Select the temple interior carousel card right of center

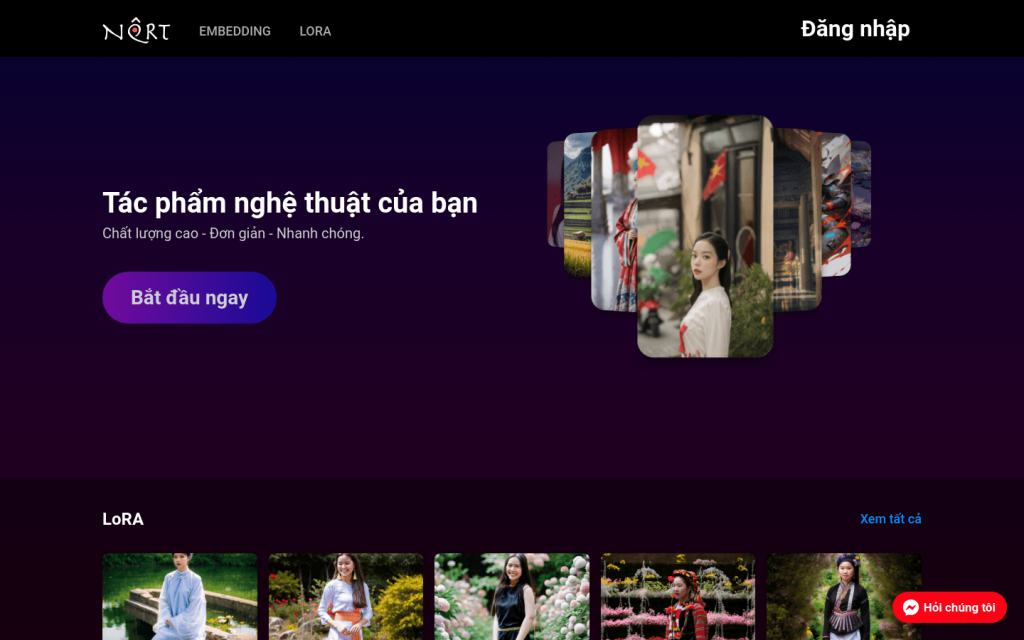tap(797, 220)
